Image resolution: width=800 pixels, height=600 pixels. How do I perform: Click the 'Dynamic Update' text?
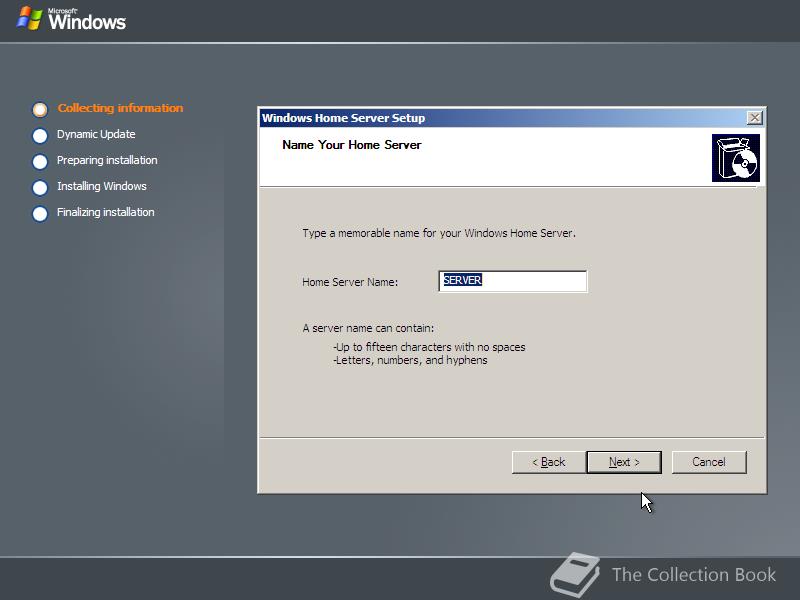click(96, 134)
